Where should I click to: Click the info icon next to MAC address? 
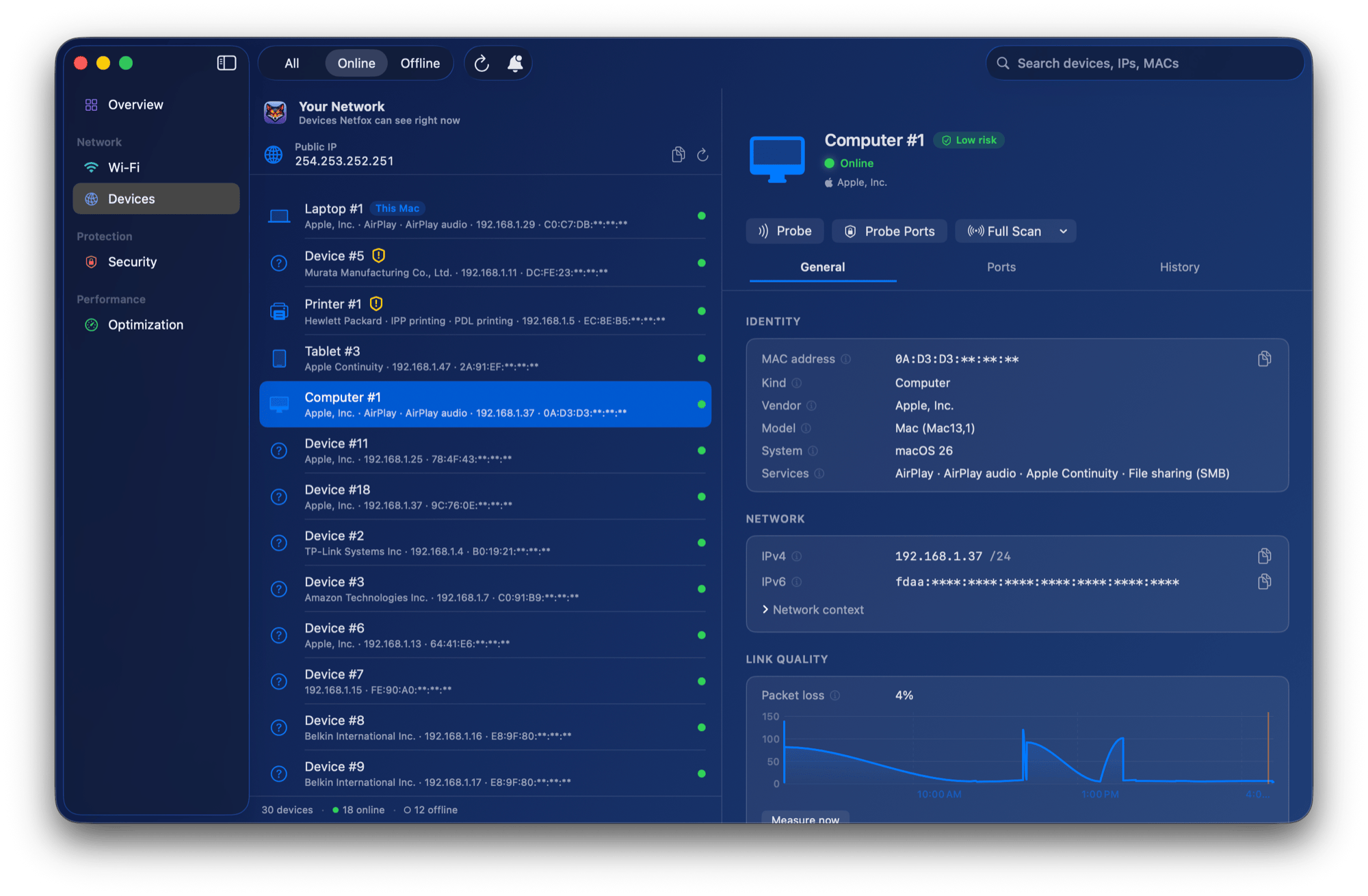pos(846,359)
